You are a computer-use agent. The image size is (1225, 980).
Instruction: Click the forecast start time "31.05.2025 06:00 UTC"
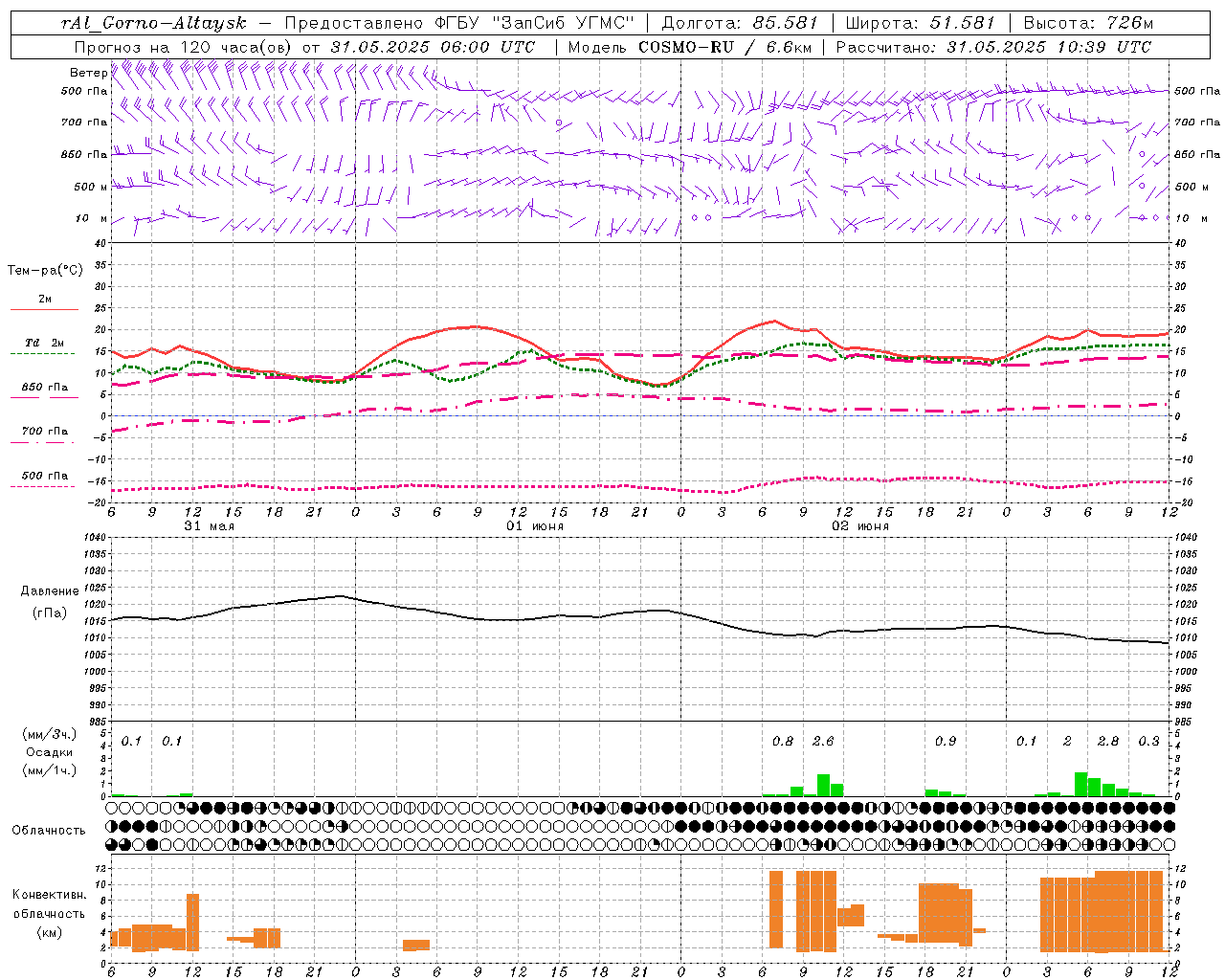[433, 47]
